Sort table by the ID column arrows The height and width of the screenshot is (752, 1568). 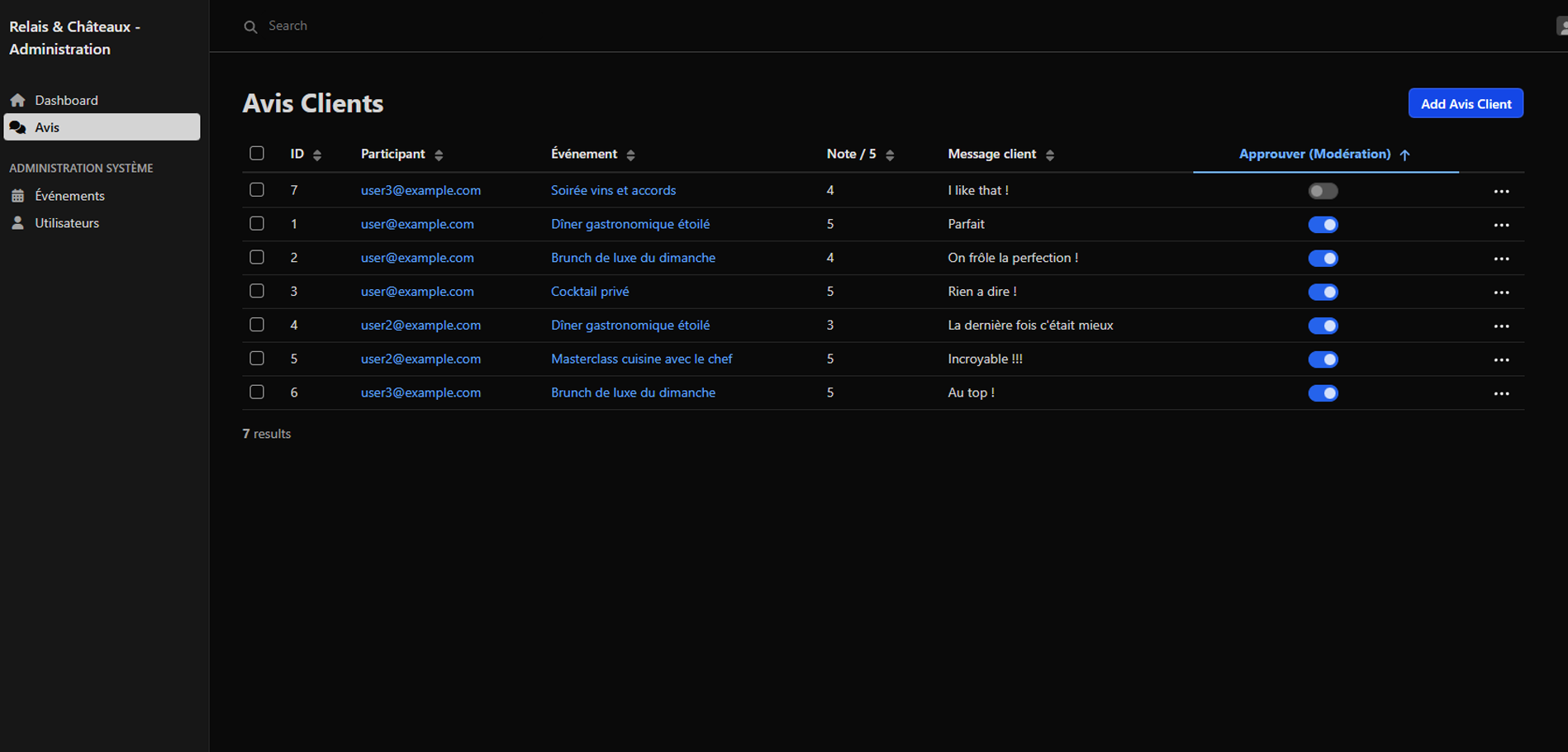[317, 155]
